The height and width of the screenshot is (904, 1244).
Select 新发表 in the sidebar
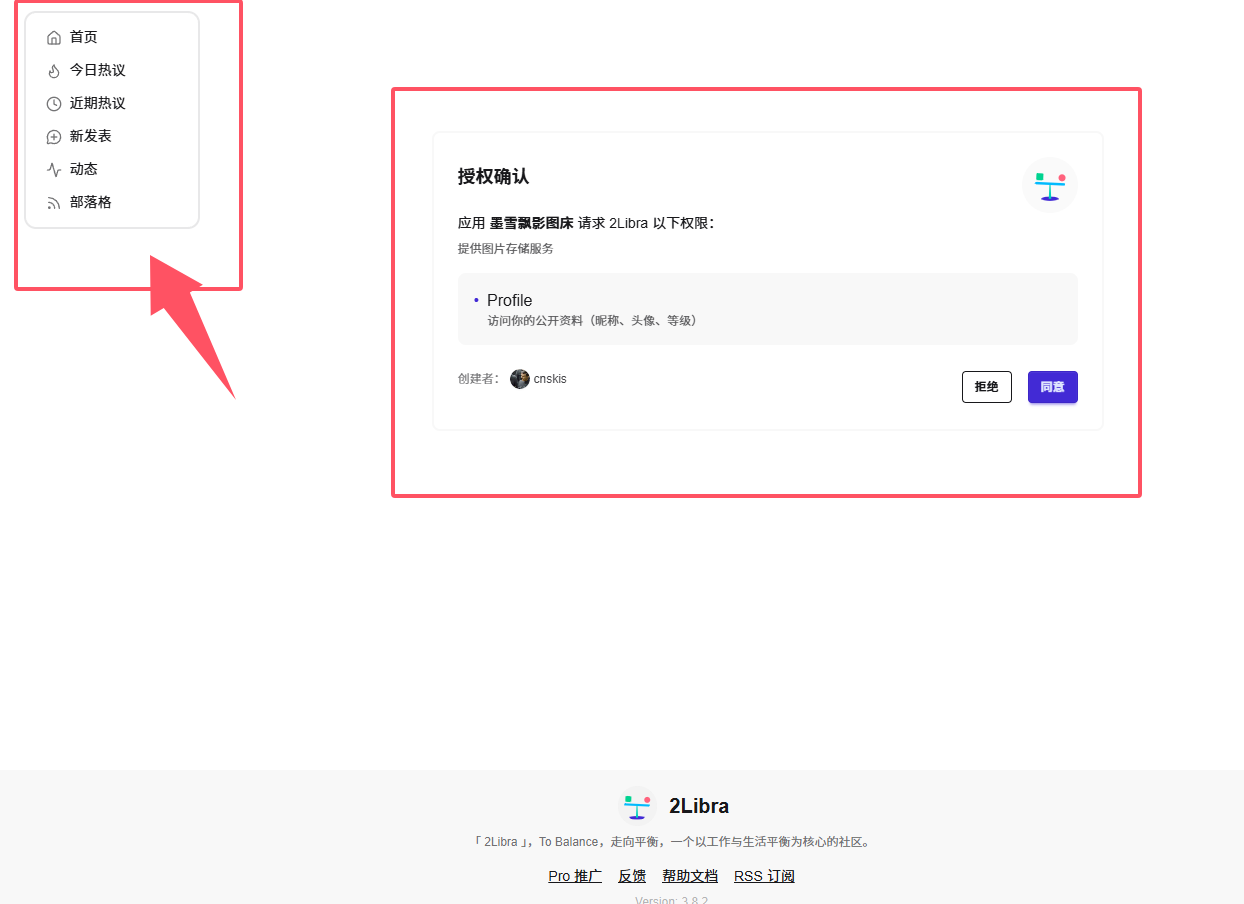coord(112,136)
